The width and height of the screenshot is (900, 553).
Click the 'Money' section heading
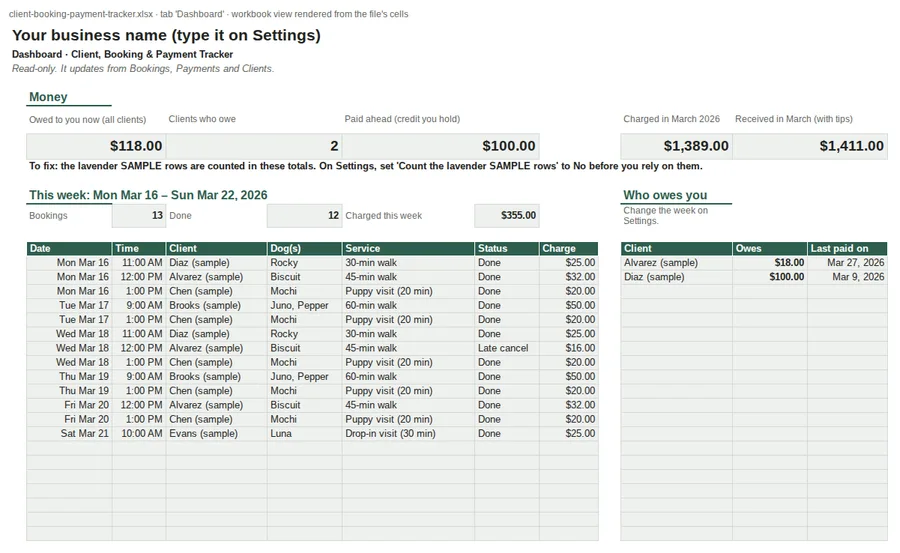48,97
